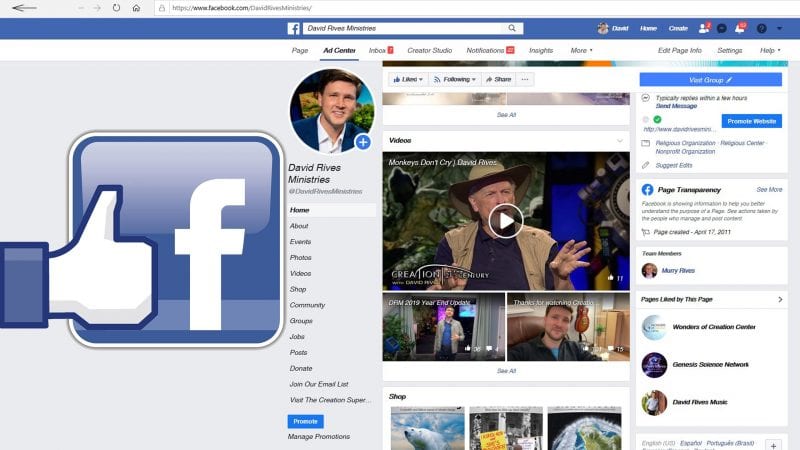Select the Ad Center tab
The height and width of the screenshot is (450, 800).
[339, 51]
